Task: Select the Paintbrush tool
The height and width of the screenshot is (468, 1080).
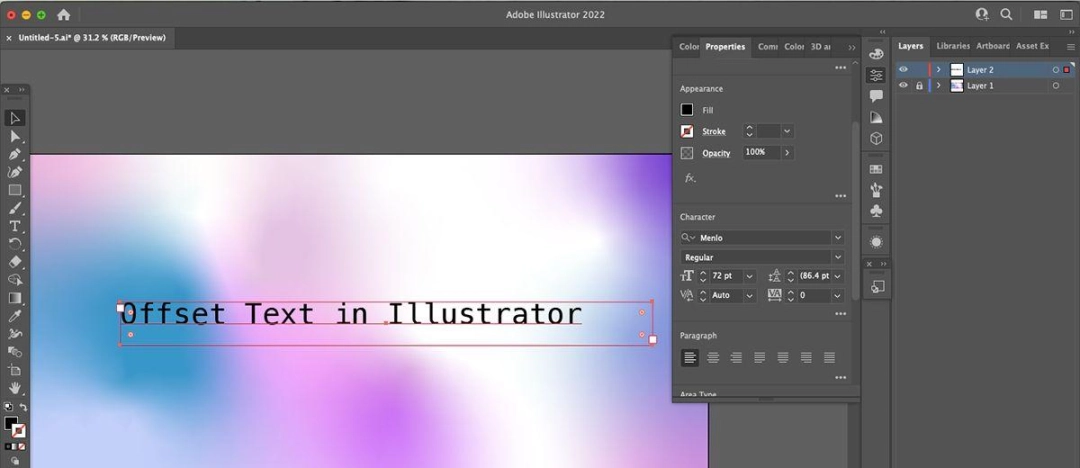Action: [x=14, y=208]
